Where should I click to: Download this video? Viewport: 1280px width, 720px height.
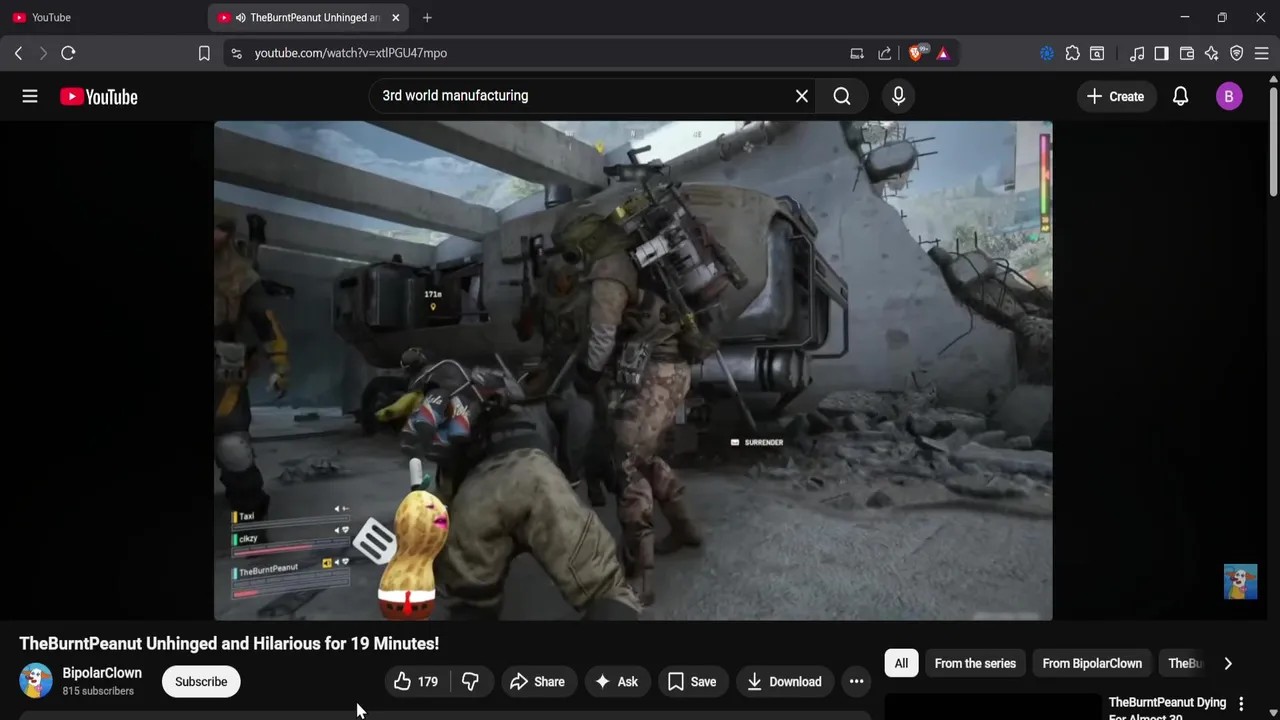(784, 682)
